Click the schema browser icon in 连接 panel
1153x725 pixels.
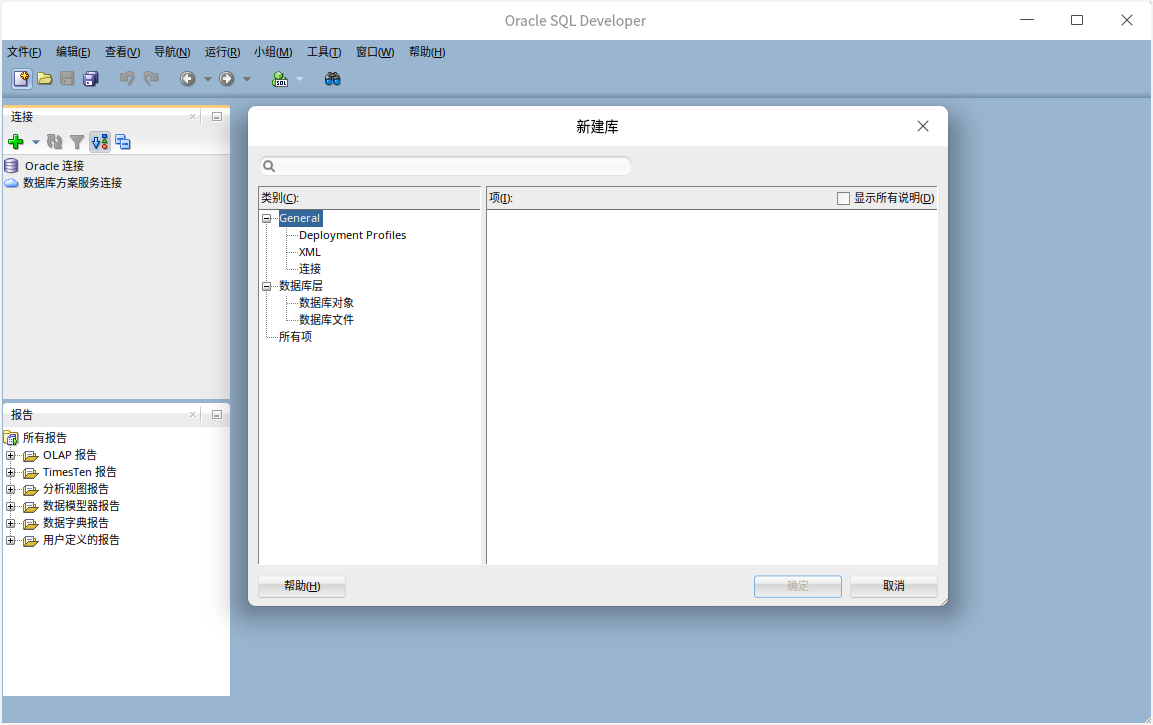pos(100,142)
